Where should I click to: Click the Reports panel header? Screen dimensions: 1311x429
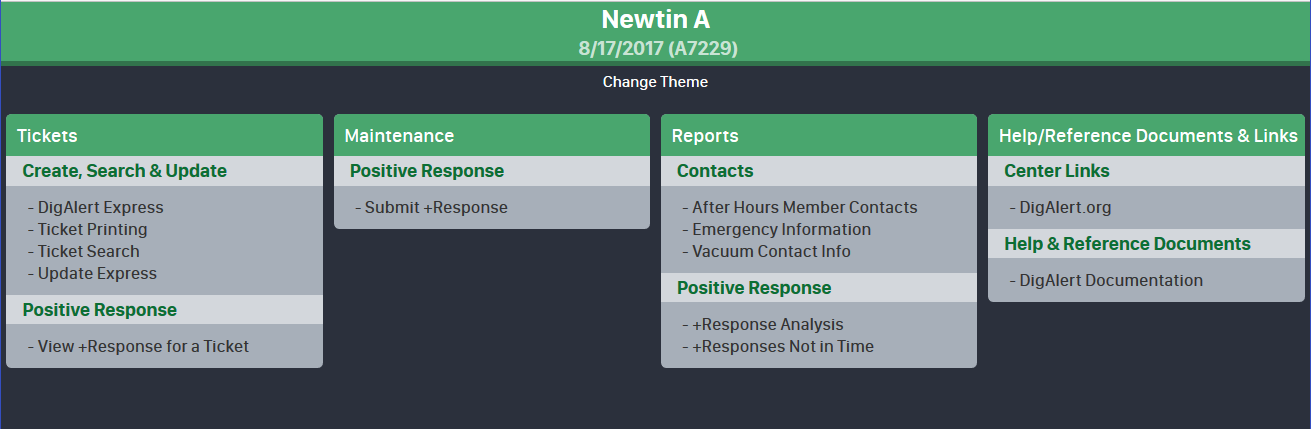pyautogui.click(x=705, y=136)
